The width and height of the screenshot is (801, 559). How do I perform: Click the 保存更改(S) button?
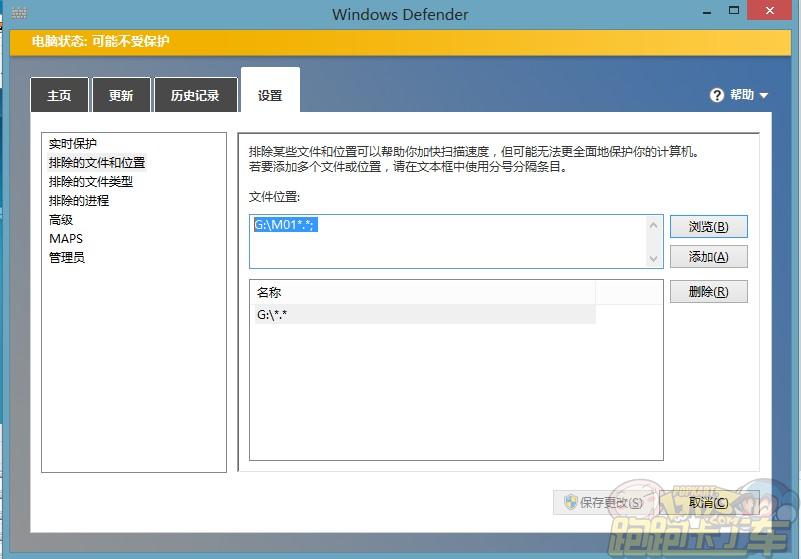pyautogui.click(x=603, y=502)
